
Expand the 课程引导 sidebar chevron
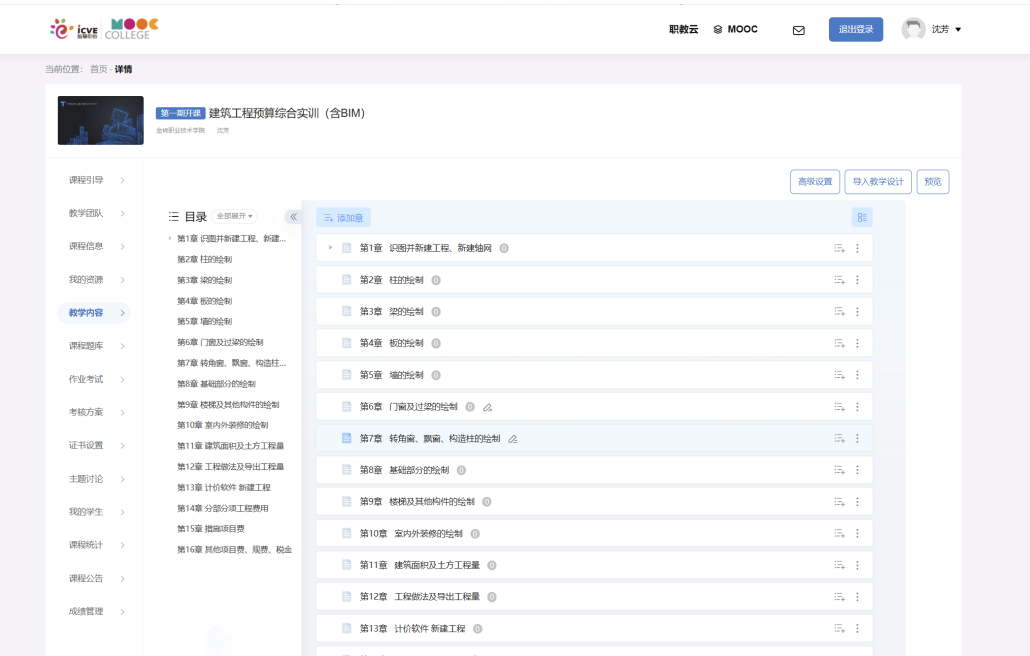tap(123, 181)
